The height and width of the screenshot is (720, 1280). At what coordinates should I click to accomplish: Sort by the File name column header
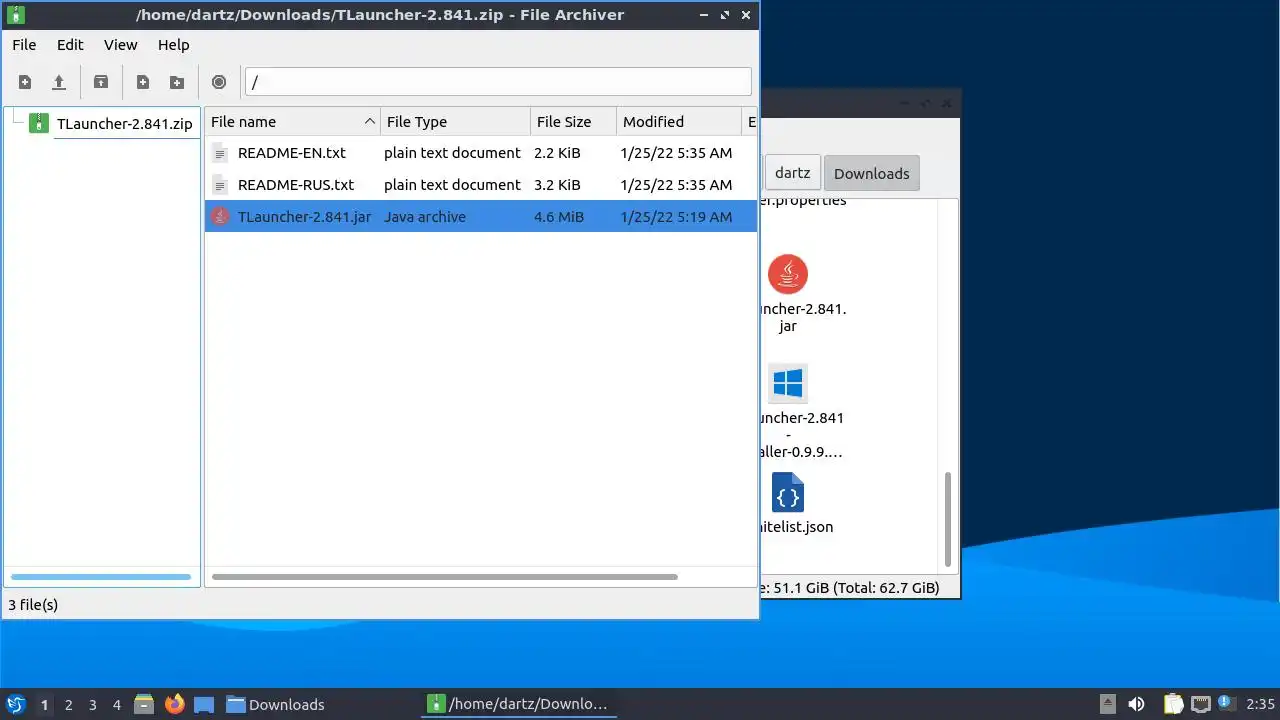(292, 122)
